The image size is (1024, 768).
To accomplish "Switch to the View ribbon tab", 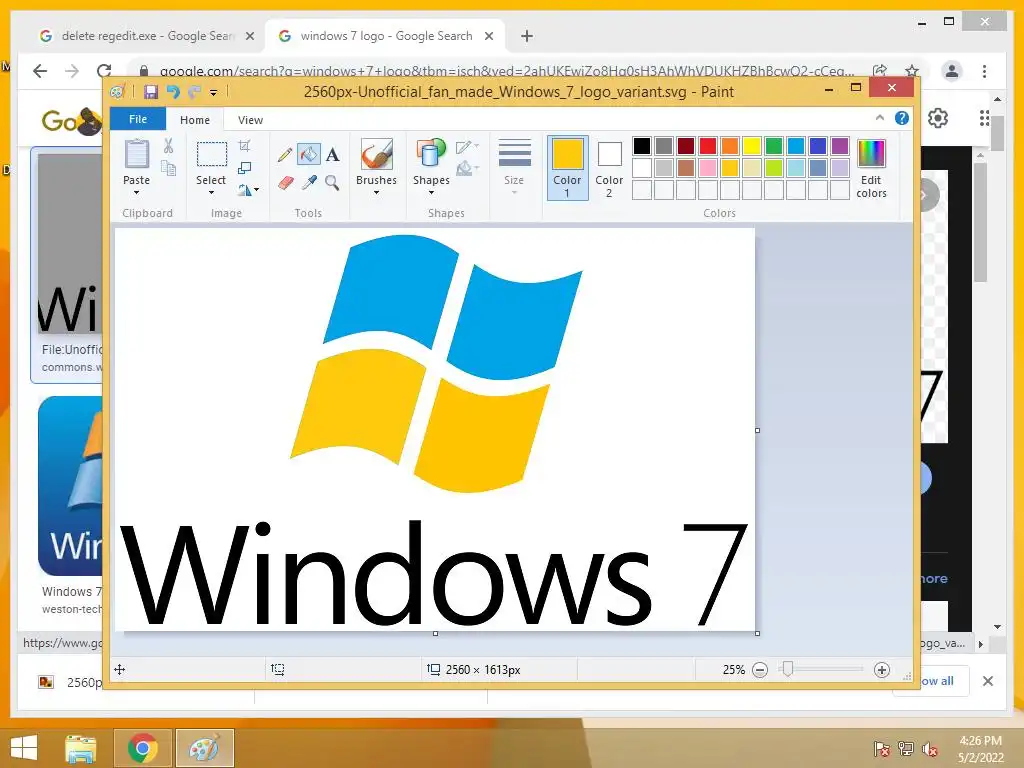I will (x=250, y=120).
